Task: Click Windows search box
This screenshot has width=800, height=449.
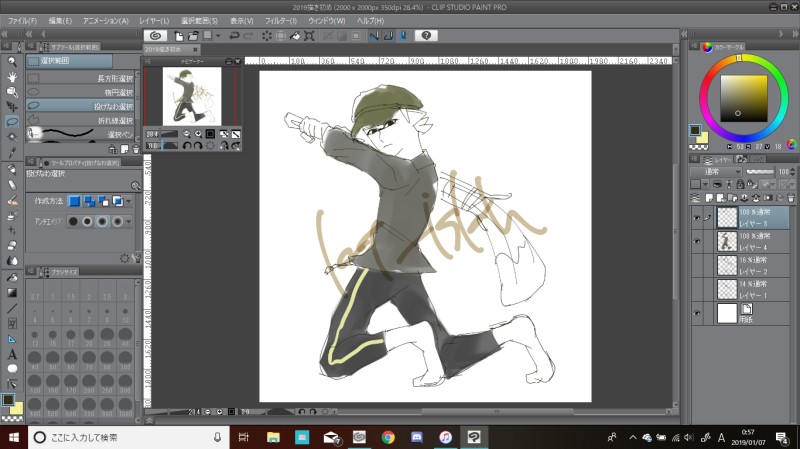Action: coord(128,437)
